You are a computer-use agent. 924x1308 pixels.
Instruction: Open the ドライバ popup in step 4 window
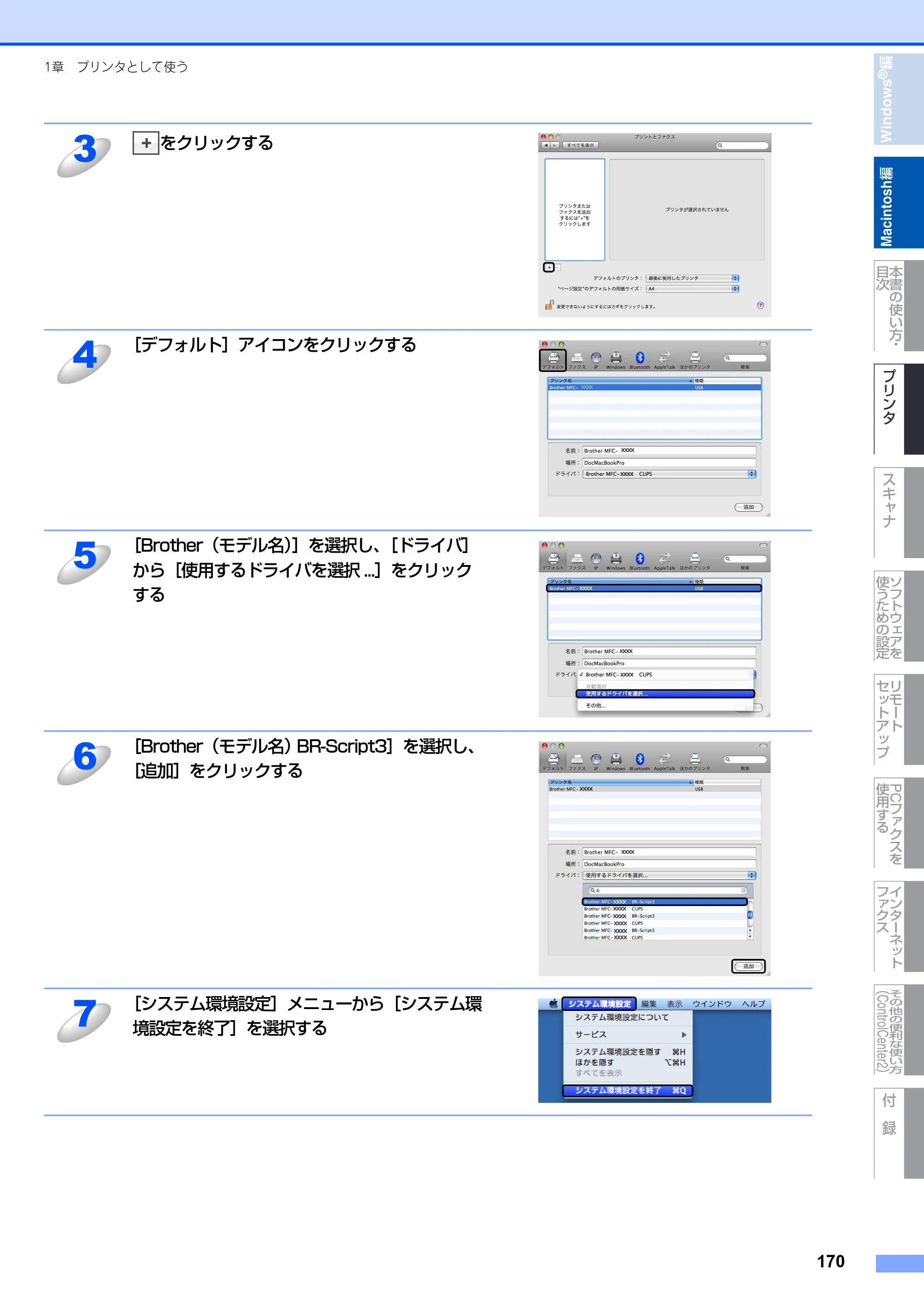click(x=669, y=474)
